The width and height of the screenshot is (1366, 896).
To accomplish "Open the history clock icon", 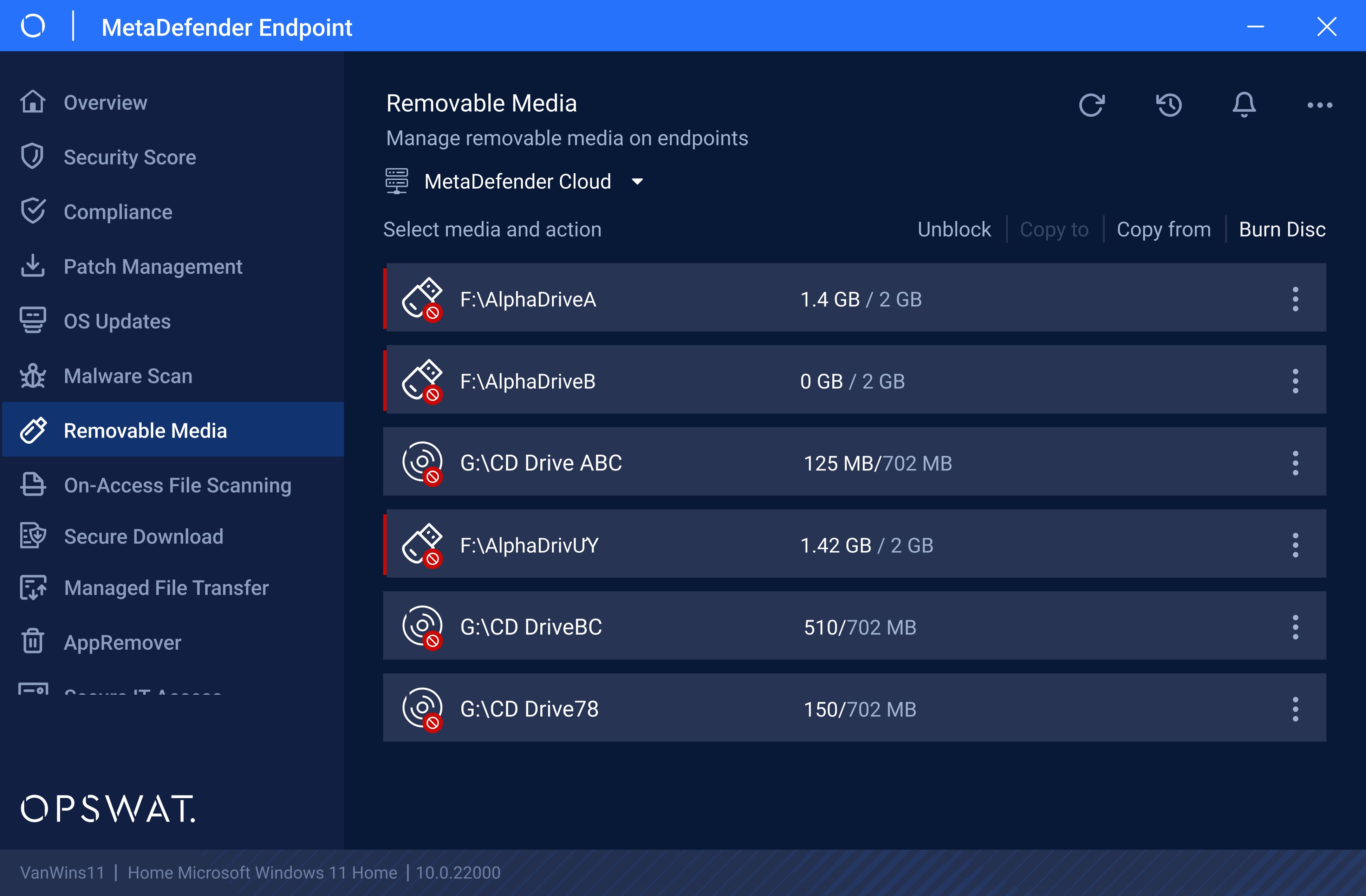I will [1169, 105].
